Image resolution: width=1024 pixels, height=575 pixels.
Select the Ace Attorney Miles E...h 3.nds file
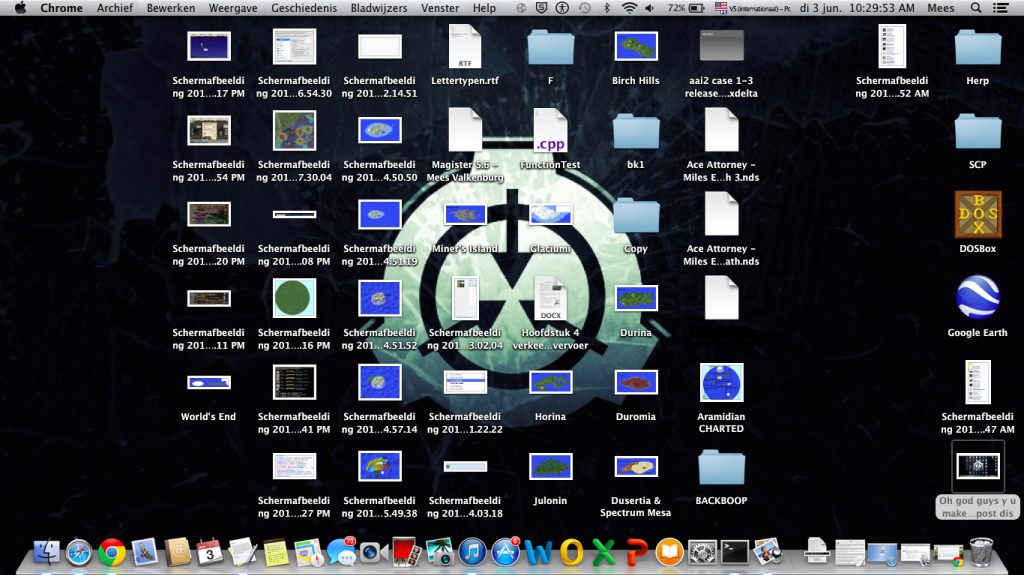721,130
